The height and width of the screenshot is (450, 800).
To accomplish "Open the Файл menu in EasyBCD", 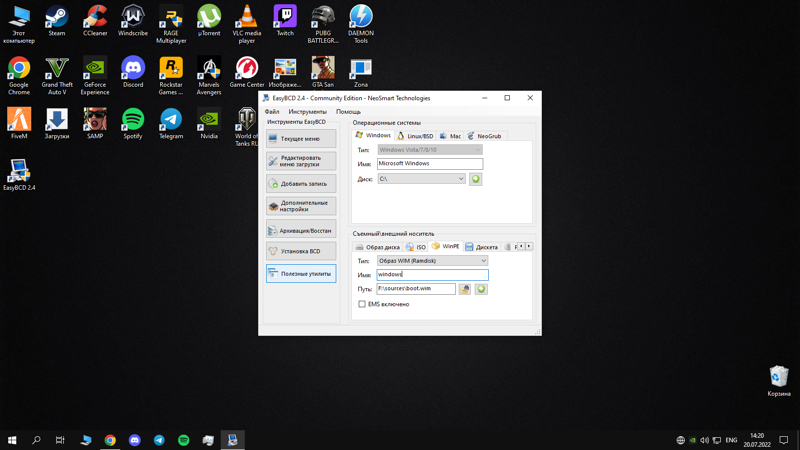I will pyautogui.click(x=272, y=112).
